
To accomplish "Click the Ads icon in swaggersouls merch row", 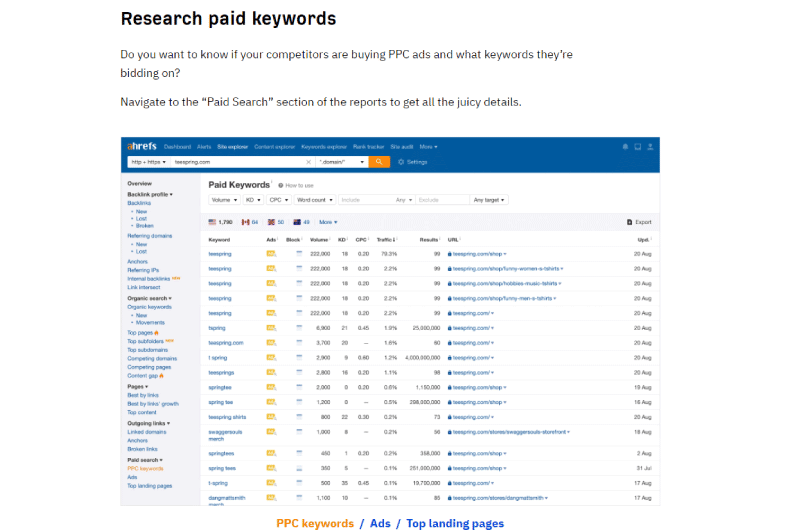I will pyautogui.click(x=271, y=432).
